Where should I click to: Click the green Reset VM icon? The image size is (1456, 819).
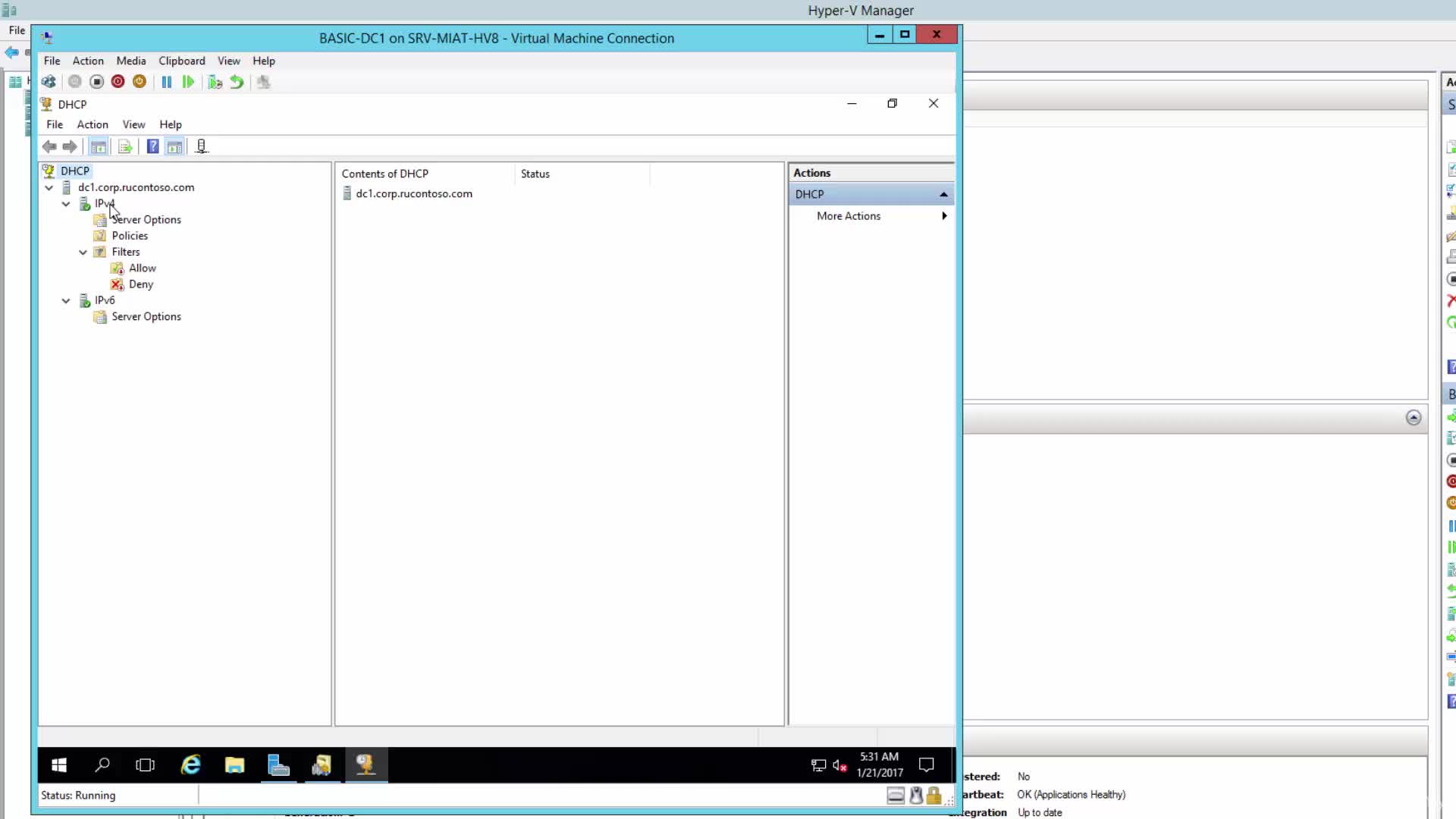coord(188,82)
